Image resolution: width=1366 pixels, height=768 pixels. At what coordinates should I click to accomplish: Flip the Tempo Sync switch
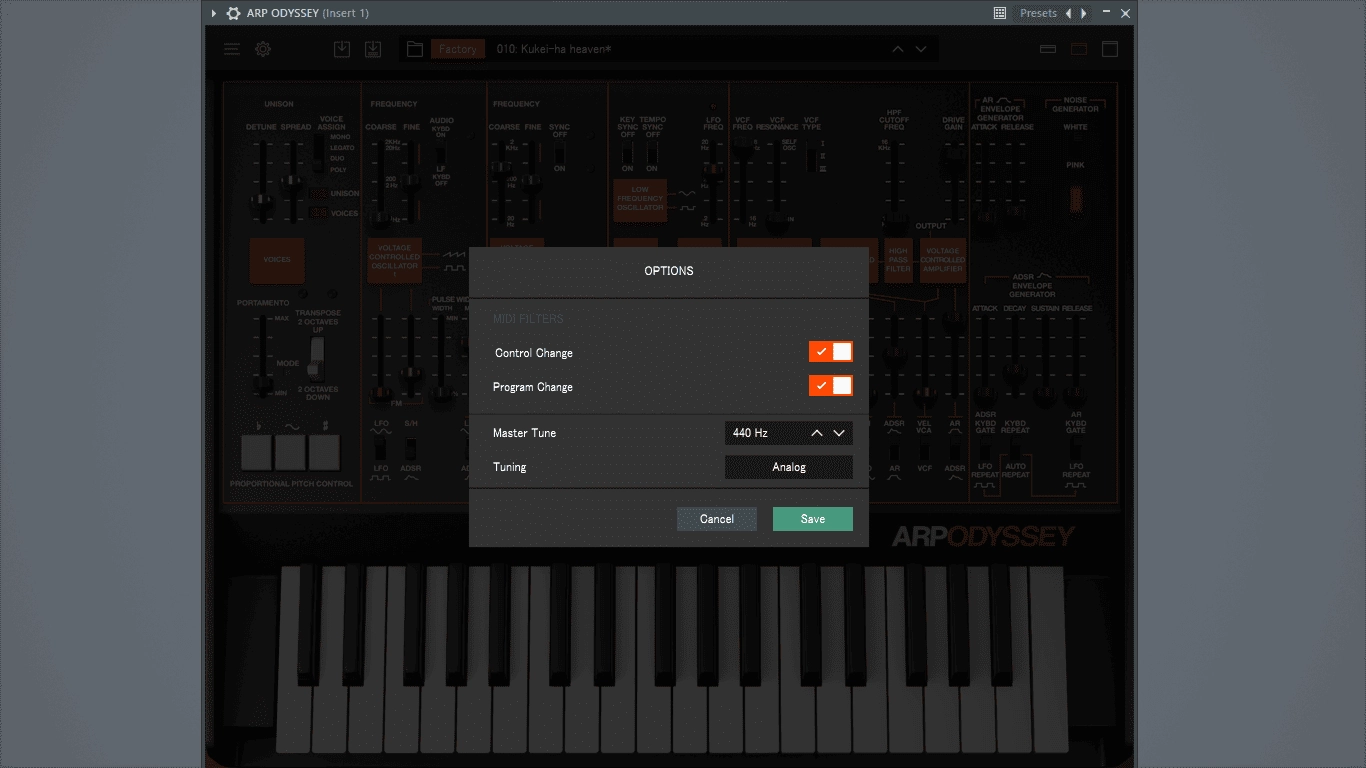pyautogui.click(x=652, y=154)
